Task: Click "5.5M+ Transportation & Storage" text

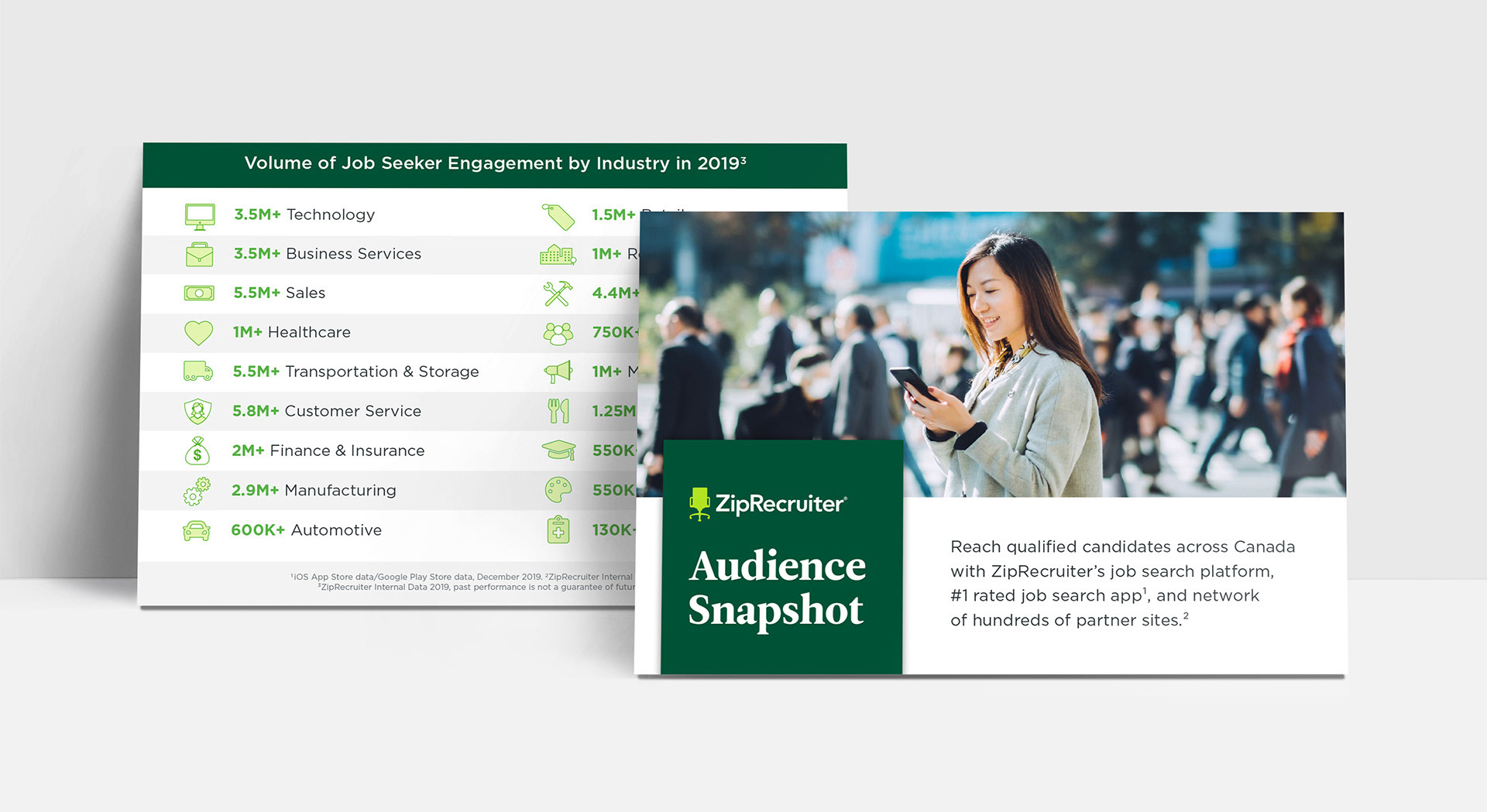Action: pos(355,372)
